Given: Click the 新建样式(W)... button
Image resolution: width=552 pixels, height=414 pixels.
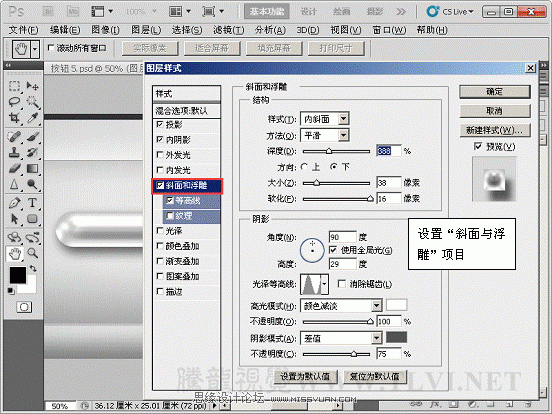Looking at the screenshot, I should [495, 130].
